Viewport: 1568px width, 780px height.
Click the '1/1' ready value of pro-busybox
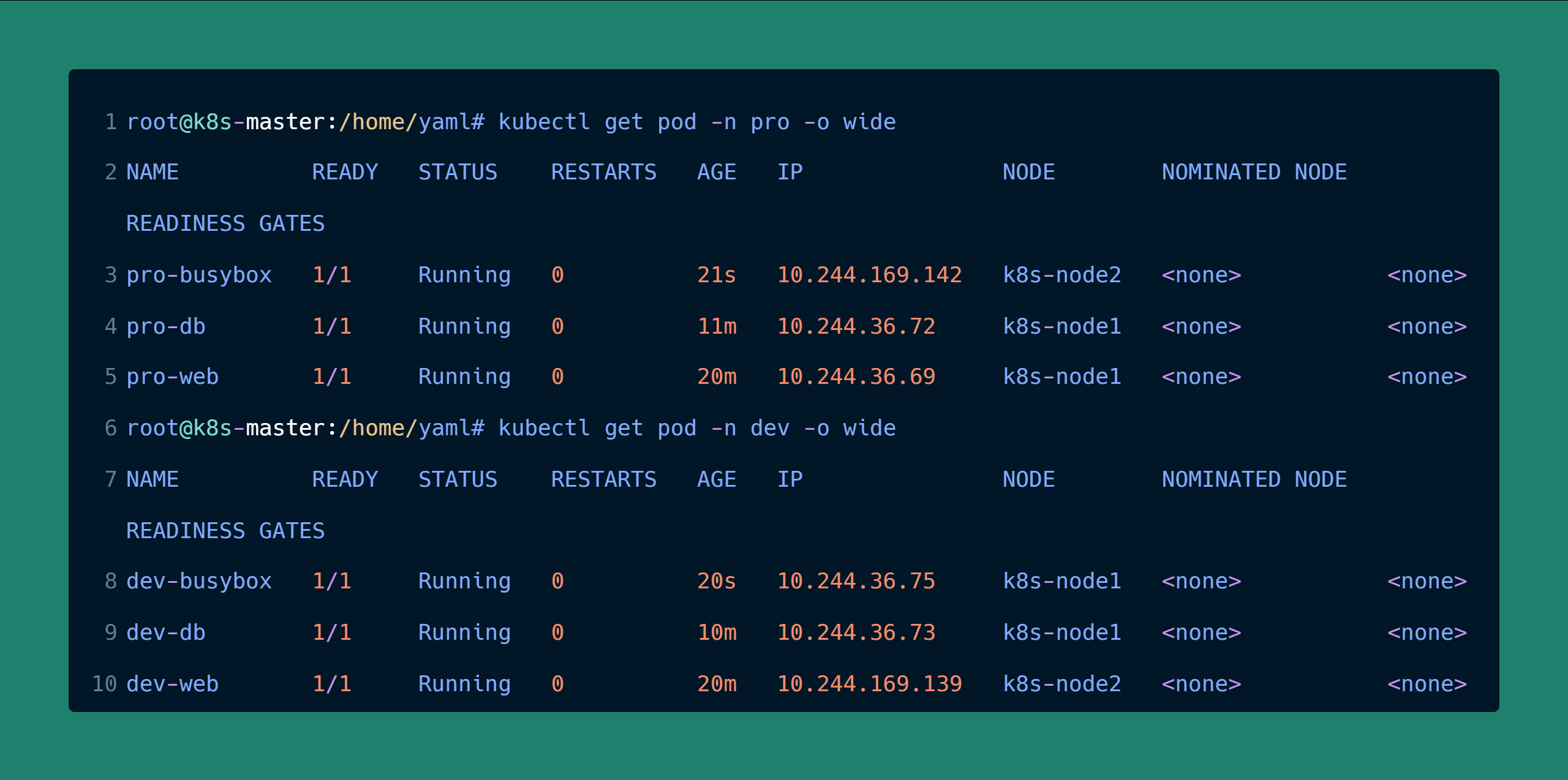point(332,275)
